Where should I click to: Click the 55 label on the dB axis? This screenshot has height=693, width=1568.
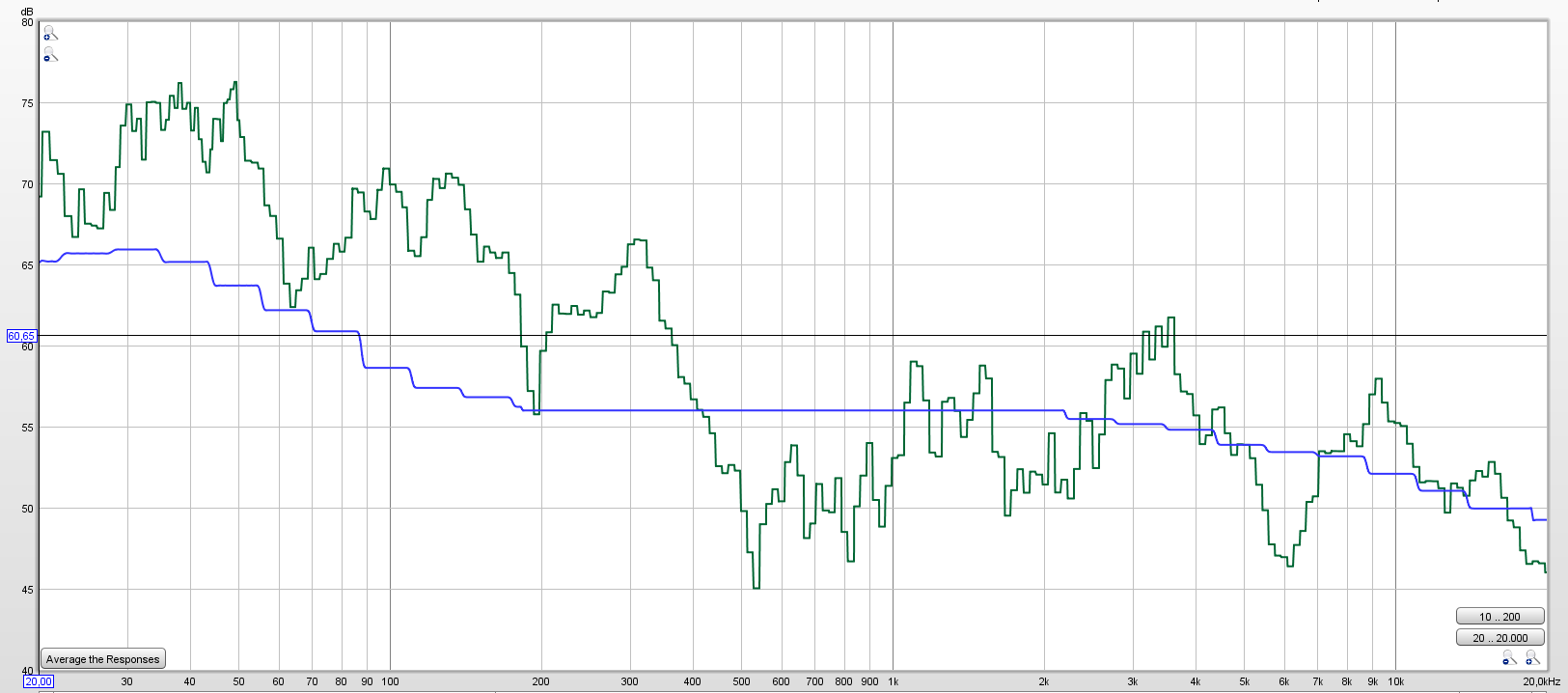[x=27, y=428]
